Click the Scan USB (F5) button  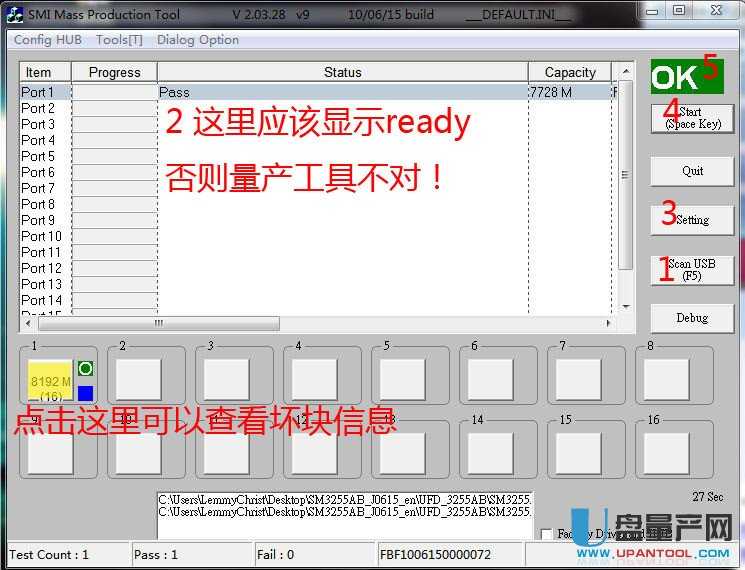click(692, 270)
